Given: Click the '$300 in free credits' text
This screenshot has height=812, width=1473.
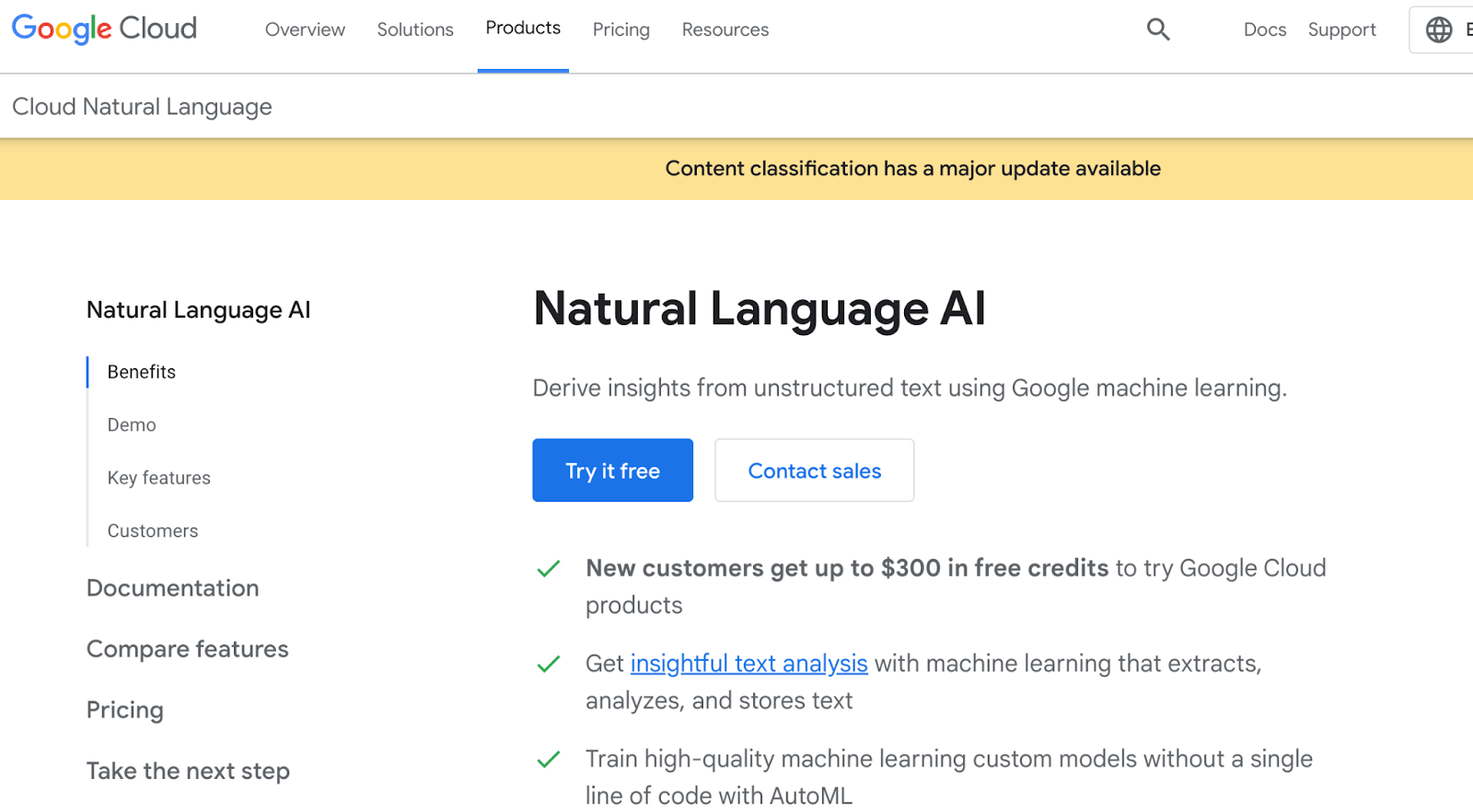Looking at the screenshot, I should 994,568.
